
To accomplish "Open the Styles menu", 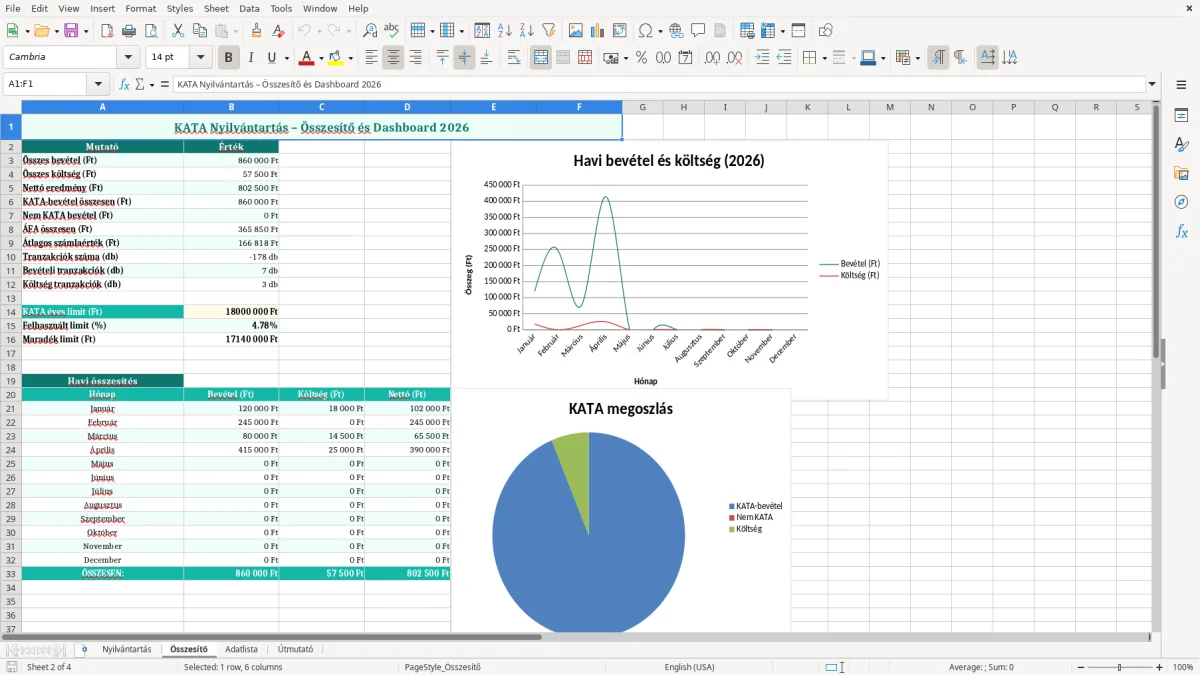I will click(x=180, y=8).
